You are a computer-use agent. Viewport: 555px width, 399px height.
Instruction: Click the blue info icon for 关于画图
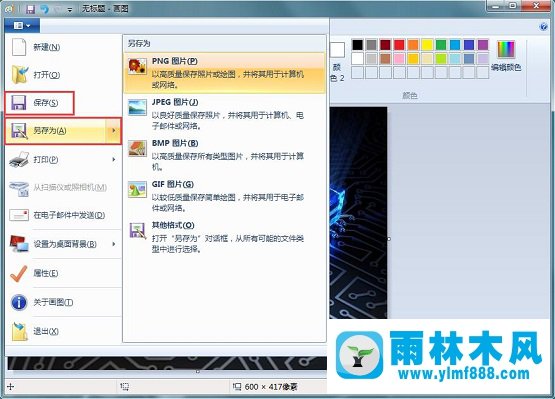pos(19,302)
